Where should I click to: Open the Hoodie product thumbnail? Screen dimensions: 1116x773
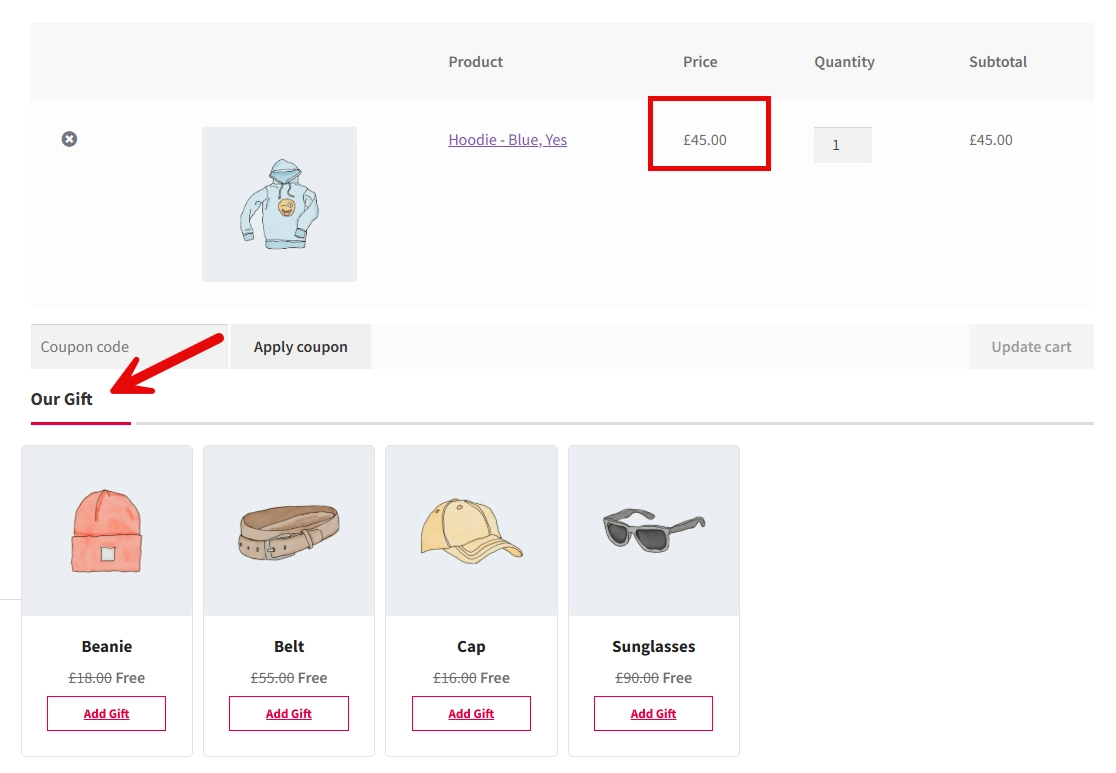pos(279,204)
